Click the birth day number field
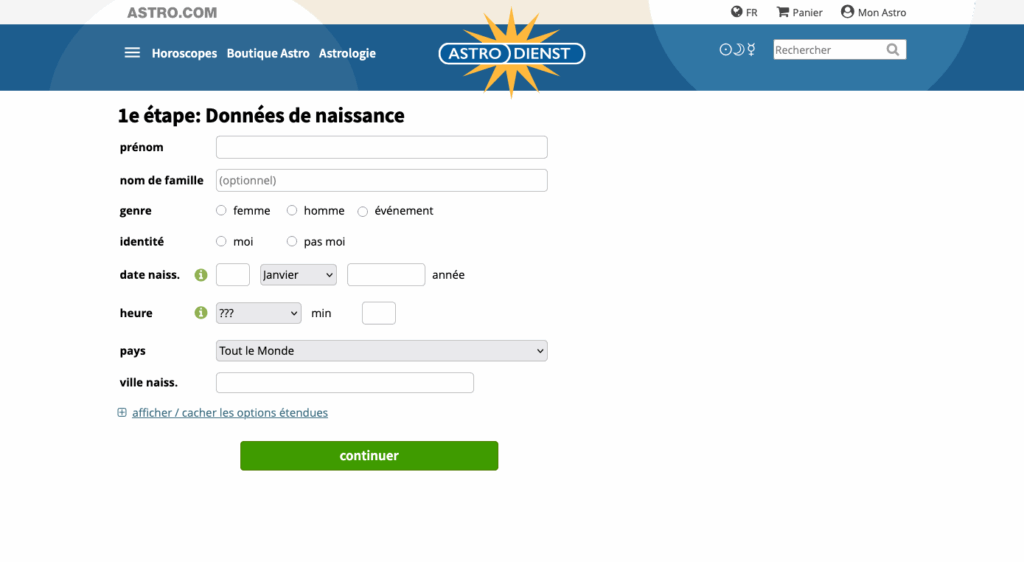The height and width of the screenshot is (562, 1024). (x=232, y=275)
